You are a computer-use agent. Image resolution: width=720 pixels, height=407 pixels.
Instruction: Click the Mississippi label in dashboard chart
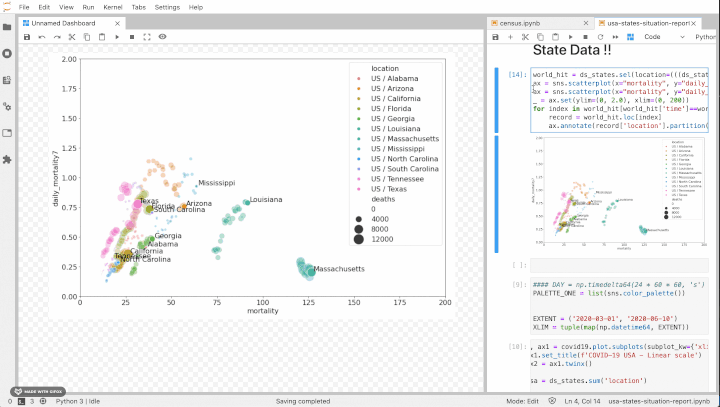pos(217,182)
